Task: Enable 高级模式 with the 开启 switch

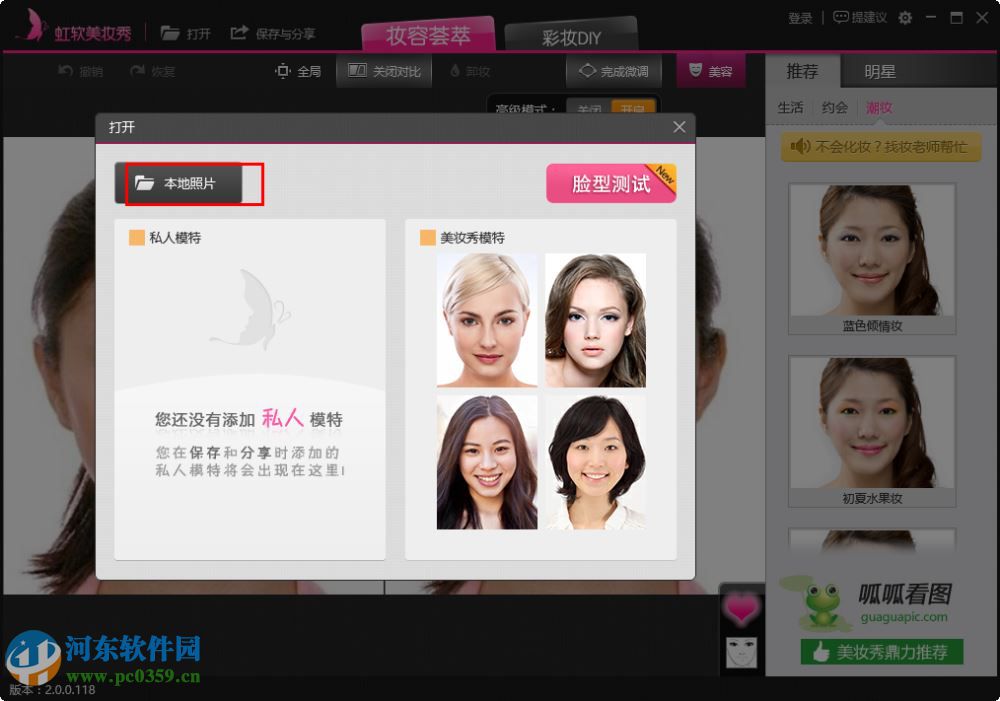Action: [635, 106]
